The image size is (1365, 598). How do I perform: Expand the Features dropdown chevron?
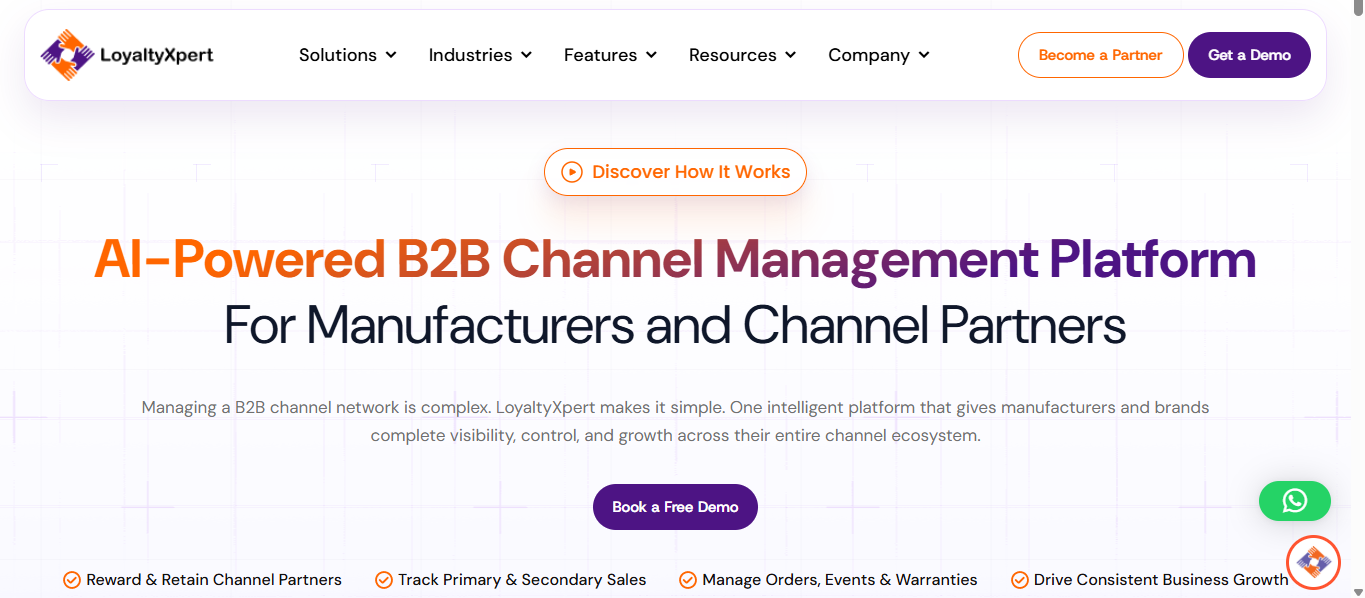(651, 55)
